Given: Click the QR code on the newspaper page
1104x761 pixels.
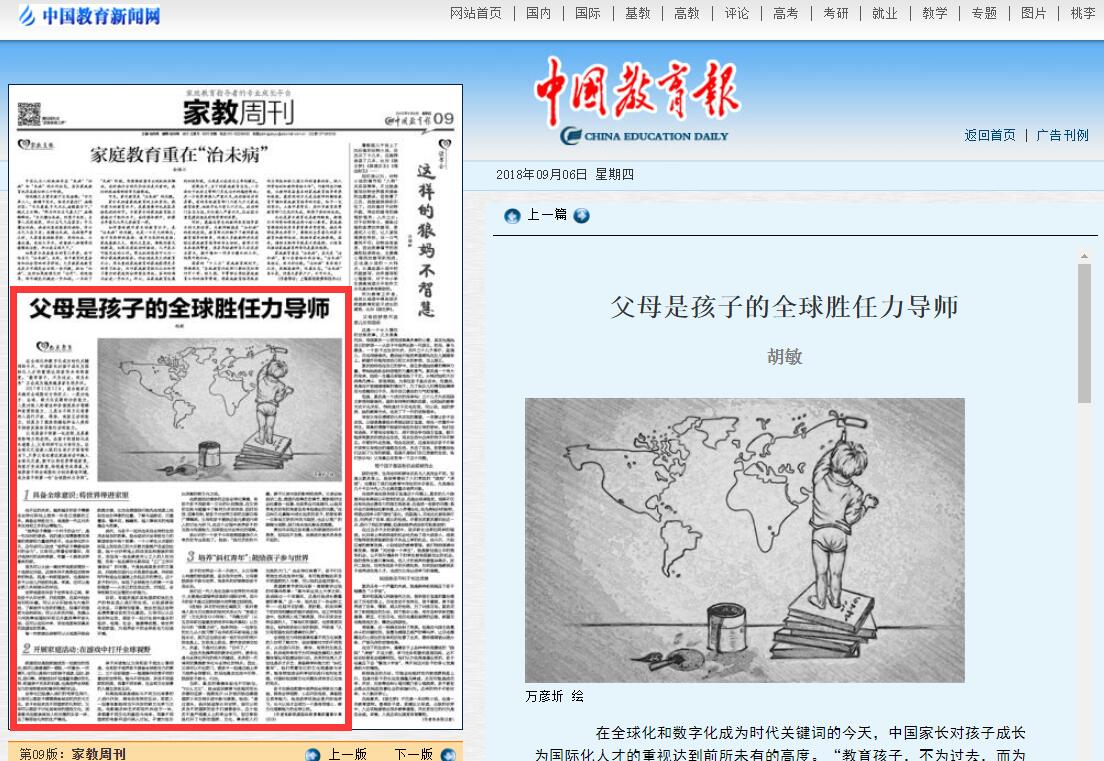Looking at the screenshot, I should (x=29, y=114).
